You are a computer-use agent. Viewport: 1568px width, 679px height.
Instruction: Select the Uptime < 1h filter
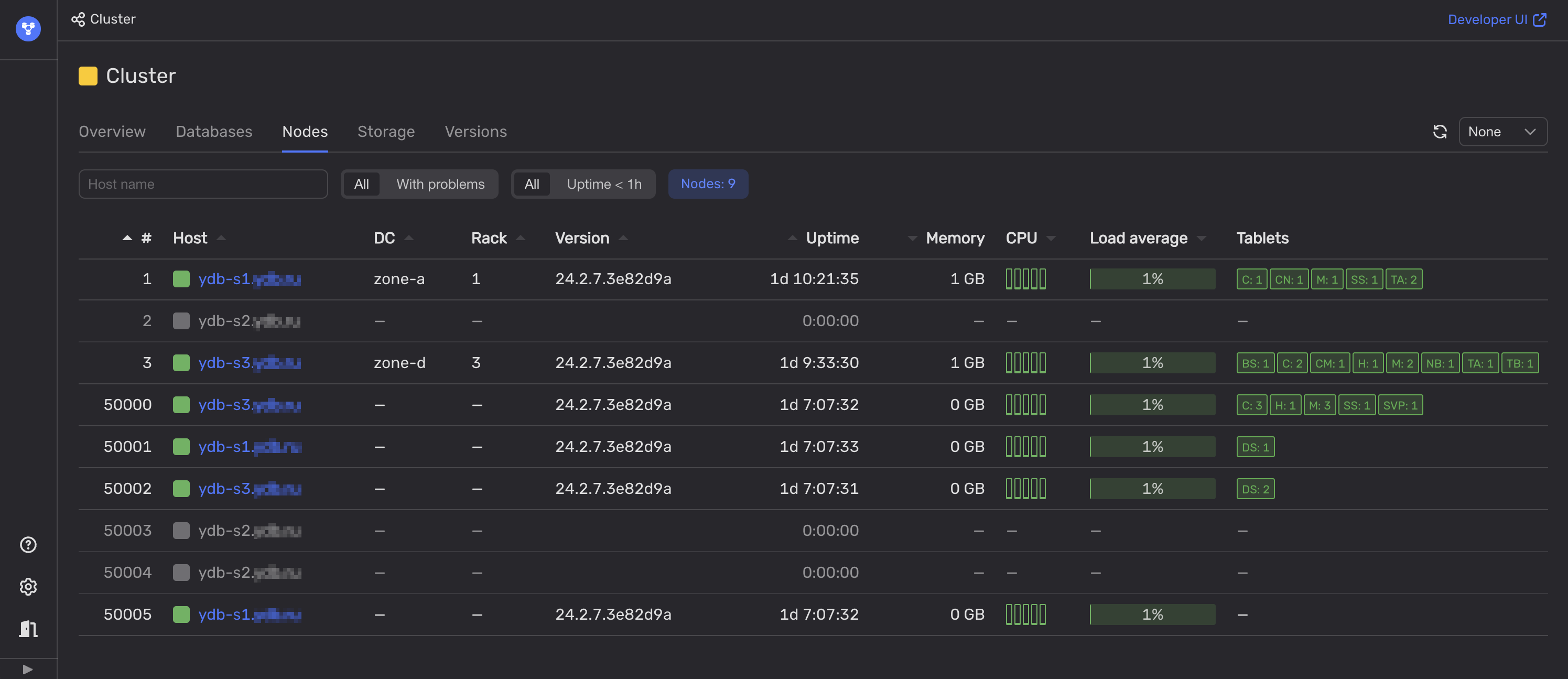[x=603, y=184]
